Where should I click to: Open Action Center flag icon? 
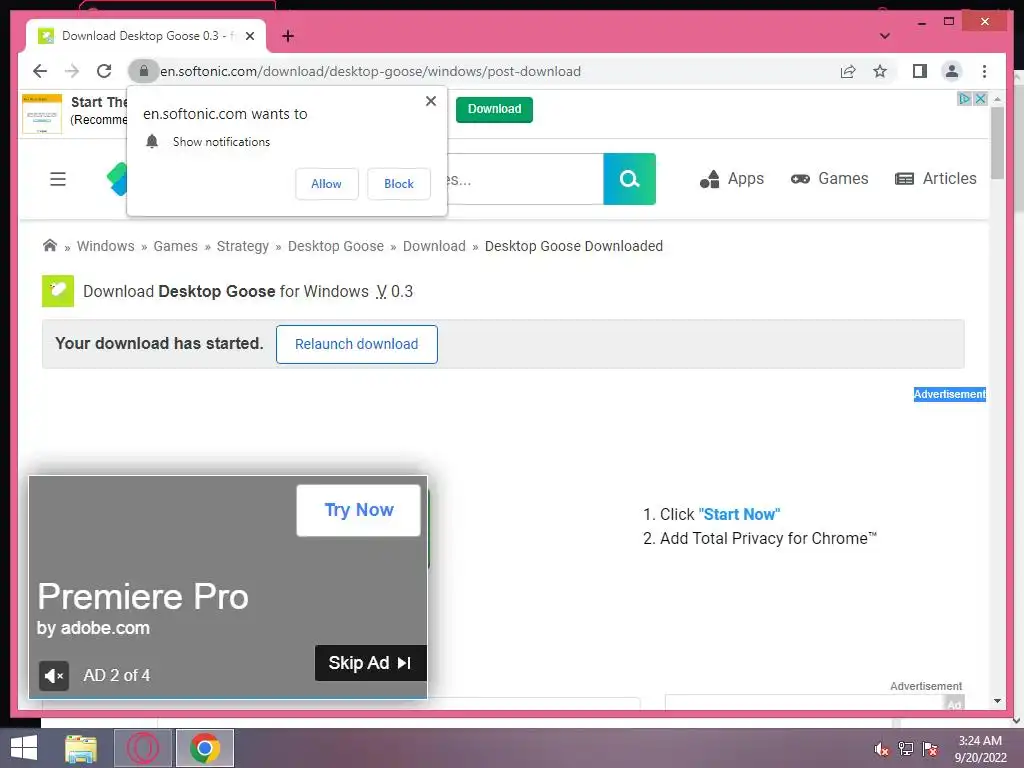[x=929, y=749]
